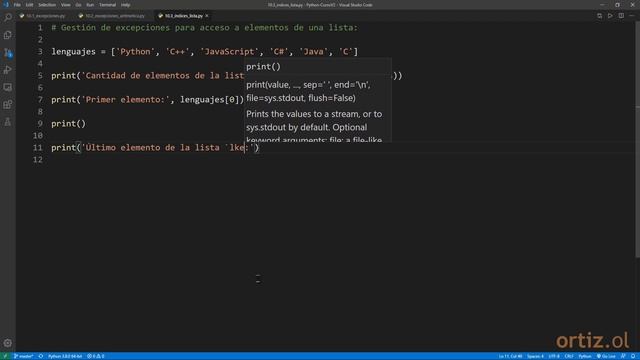640x360 pixels.
Task: Click the Synchronize Changes icon in status bar
Action: [x=41, y=356]
